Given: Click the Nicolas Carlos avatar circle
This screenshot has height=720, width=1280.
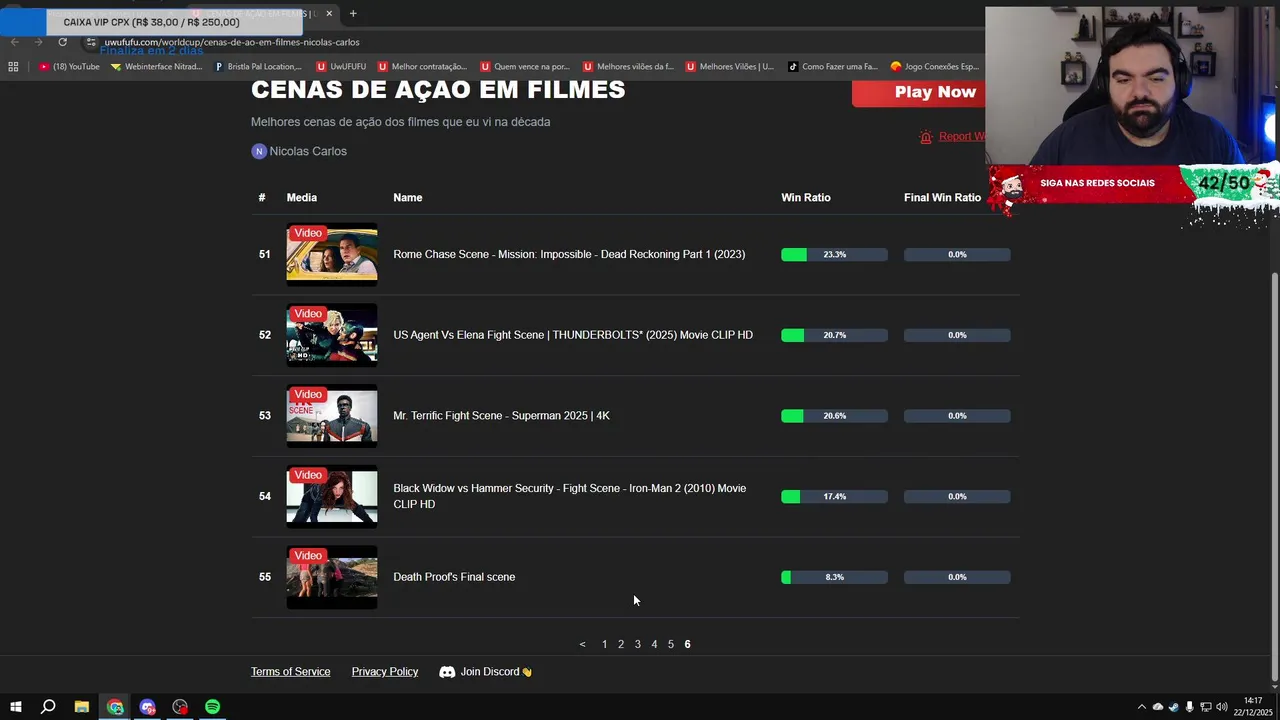Looking at the screenshot, I should [x=259, y=151].
